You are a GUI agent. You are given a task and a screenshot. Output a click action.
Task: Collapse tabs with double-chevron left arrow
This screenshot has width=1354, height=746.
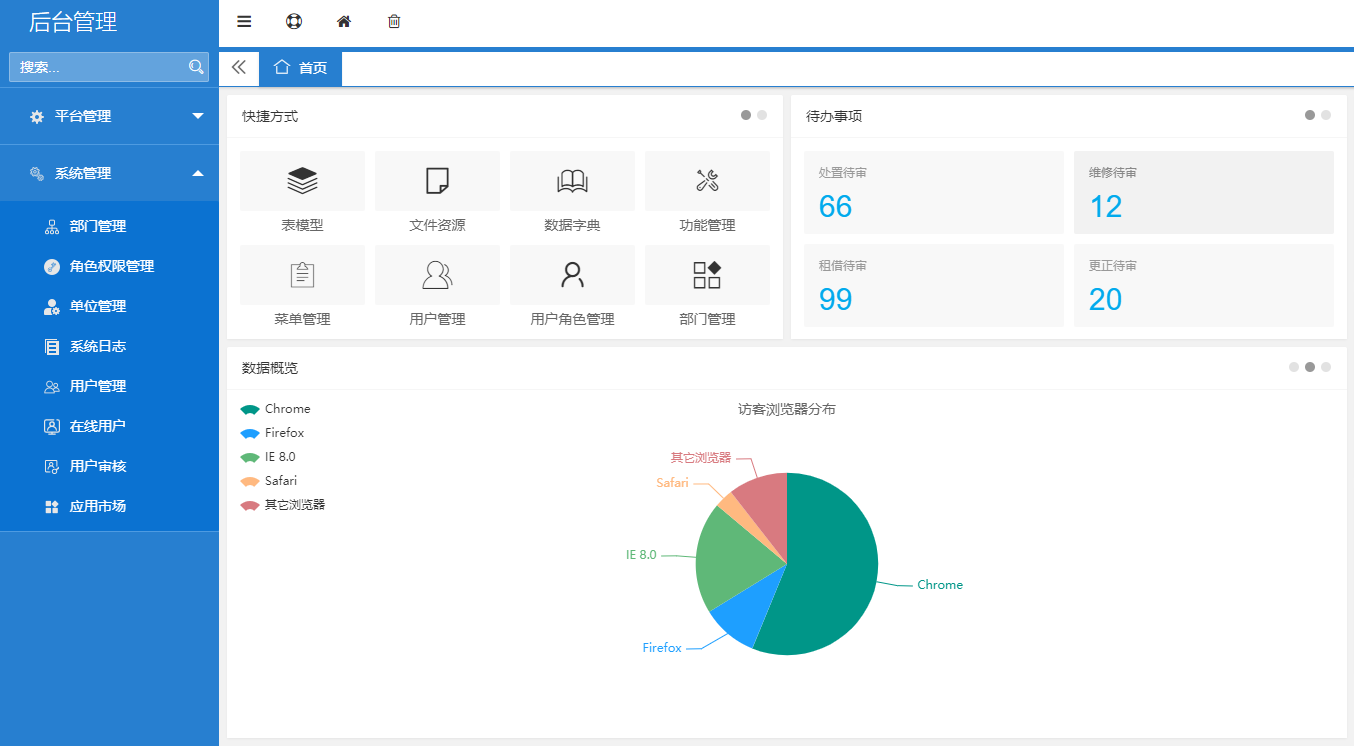coord(239,68)
